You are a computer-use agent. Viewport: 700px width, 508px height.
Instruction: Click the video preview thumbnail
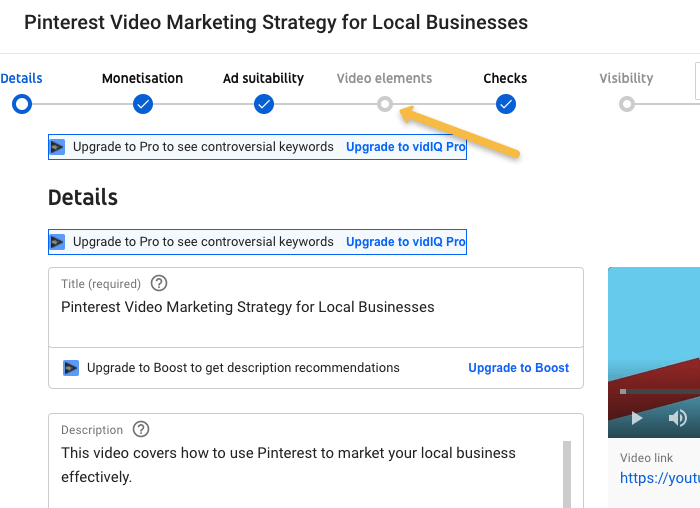[x=654, y=353]
